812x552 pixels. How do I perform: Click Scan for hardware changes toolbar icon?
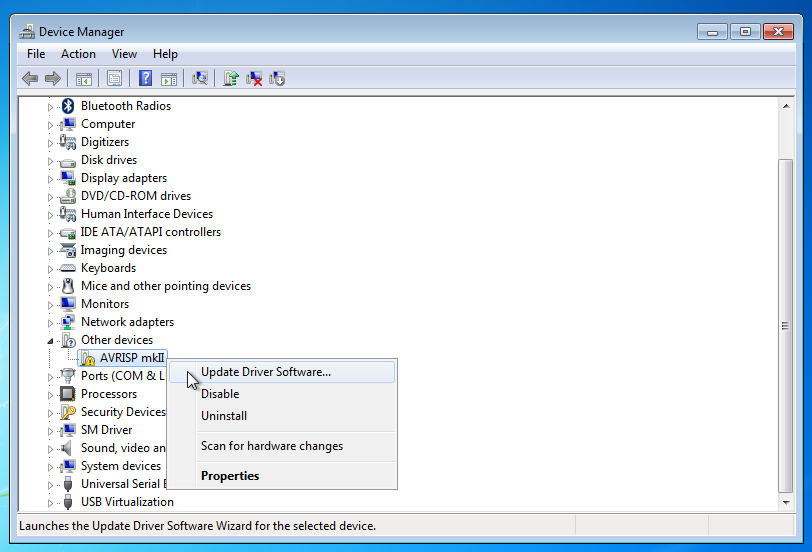pyautogui.click(x=200, y=78)
